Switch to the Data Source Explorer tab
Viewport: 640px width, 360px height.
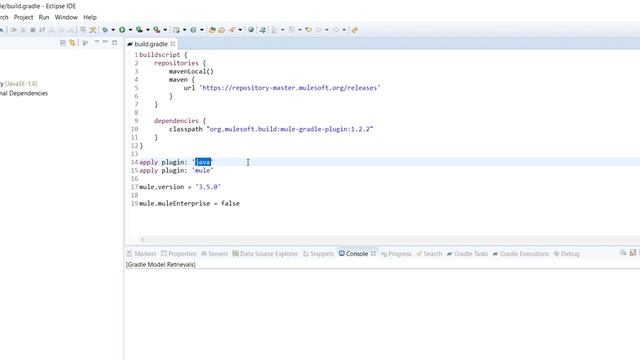click(x=265, y=253)
